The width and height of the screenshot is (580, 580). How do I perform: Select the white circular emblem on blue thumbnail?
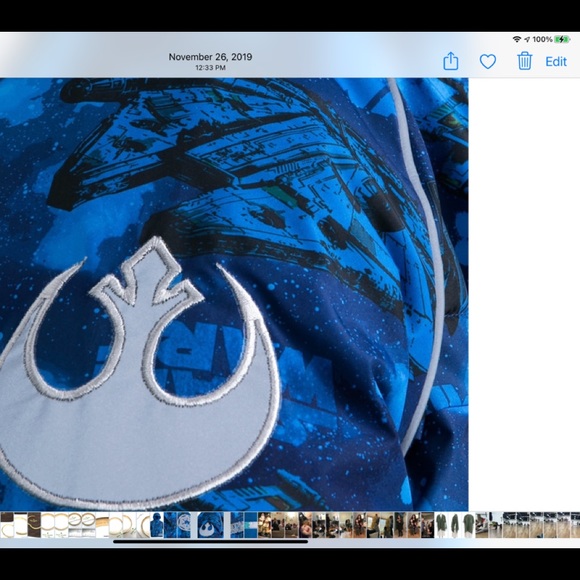point(184,525)
